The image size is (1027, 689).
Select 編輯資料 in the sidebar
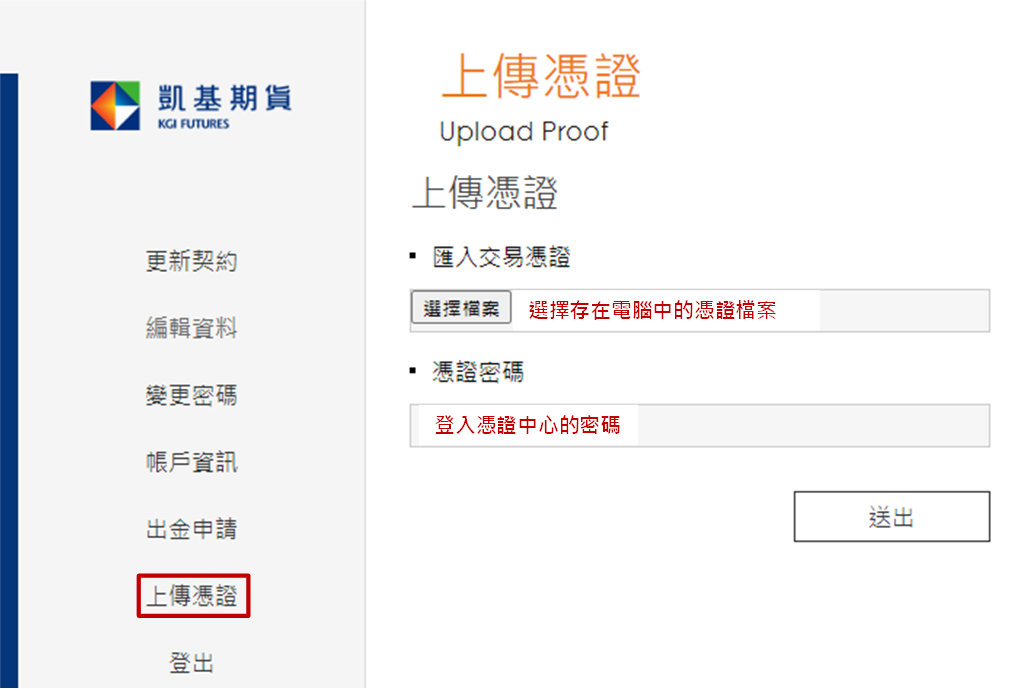click(x=191, y=327)
